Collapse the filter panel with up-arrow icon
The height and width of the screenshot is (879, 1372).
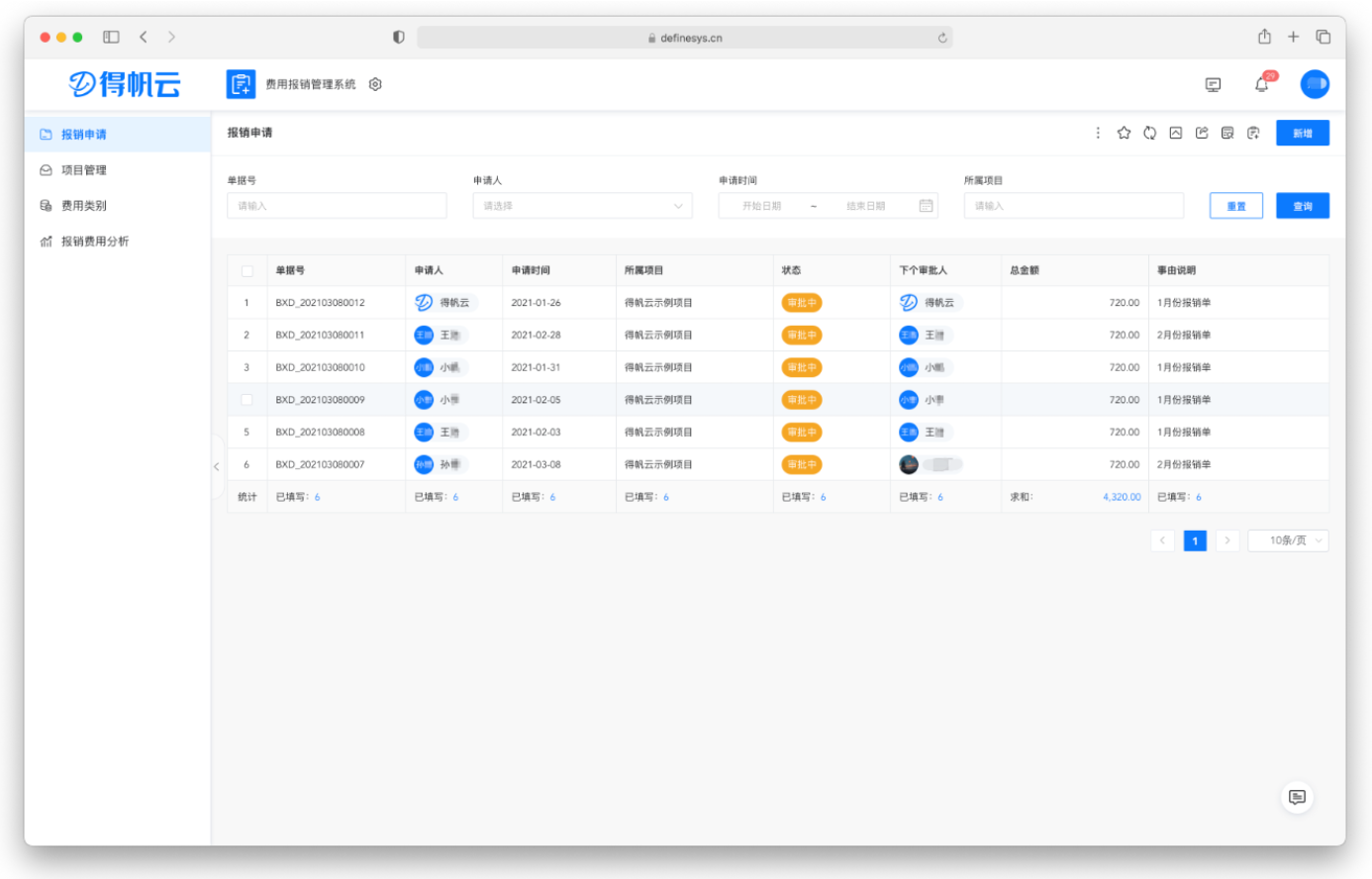[x=1175, y=133]
